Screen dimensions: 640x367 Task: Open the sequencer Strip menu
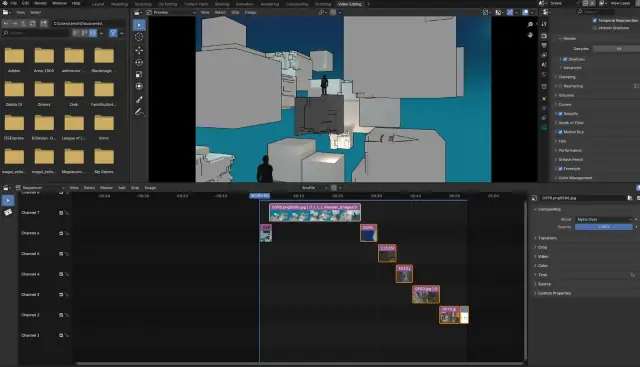pyautogui.click(x=135, y=188)
